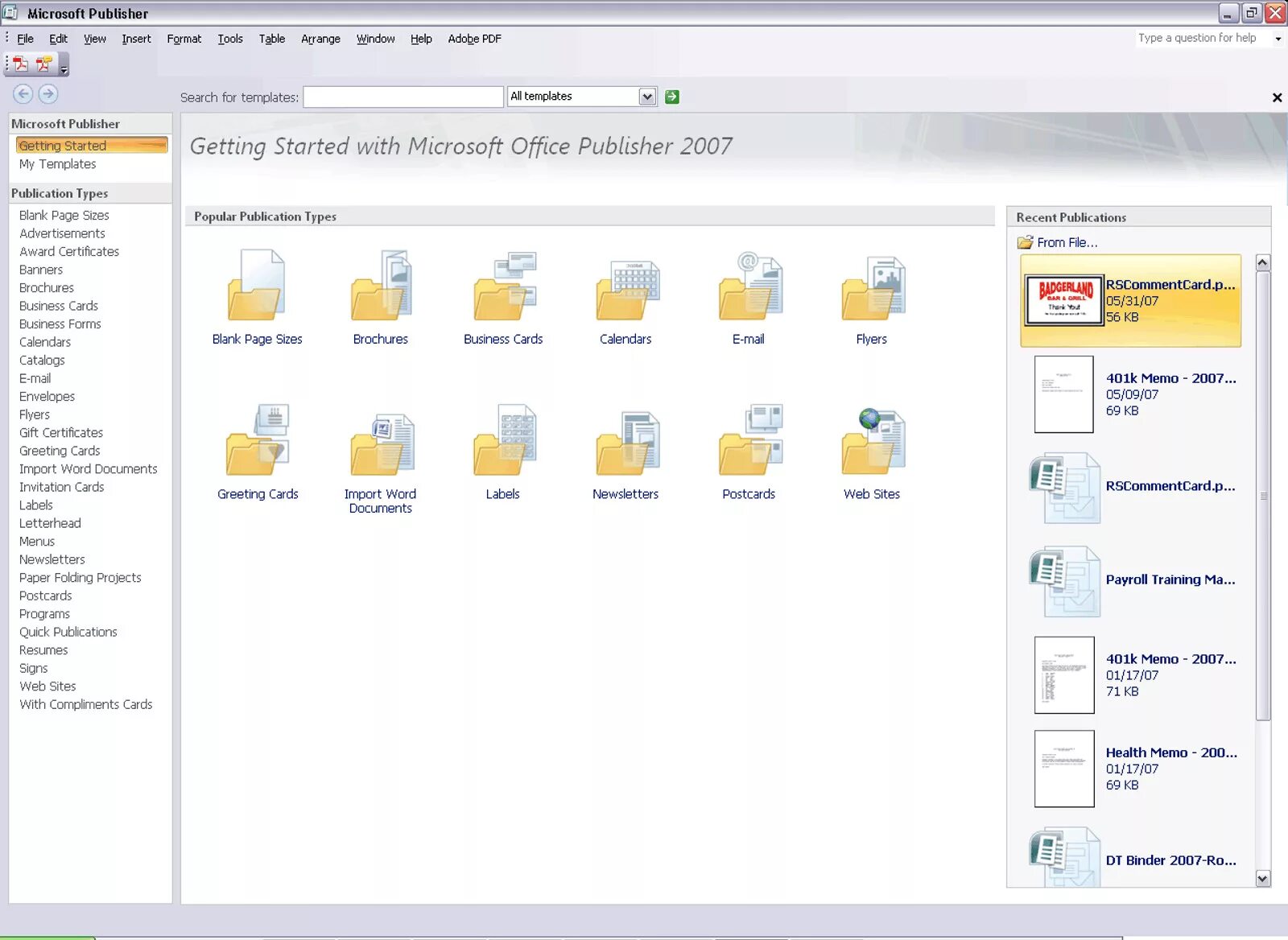Click the Search for templates input field
Image resolution: width=1288 pixels, height=940 pixels.
(403, 97)
